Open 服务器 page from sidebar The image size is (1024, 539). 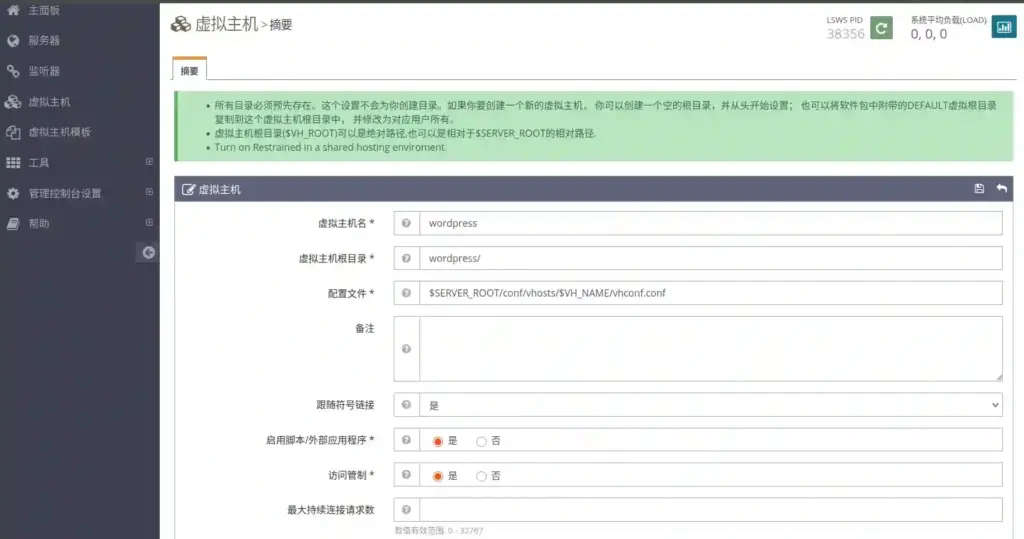(x=44, y=41)
